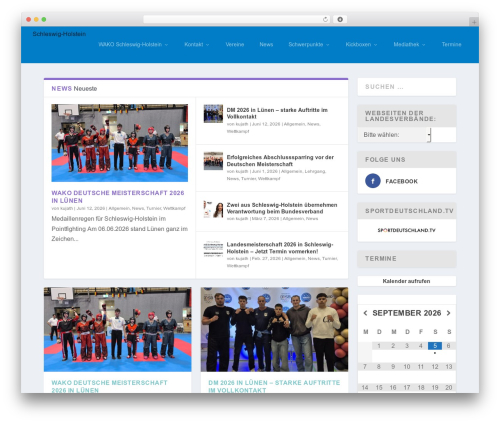Open 'WAKO Deutsche Meisterschaft 2026 in Lünen' purple headline
This screenshot has height=423, width=500.
[118, 197]
